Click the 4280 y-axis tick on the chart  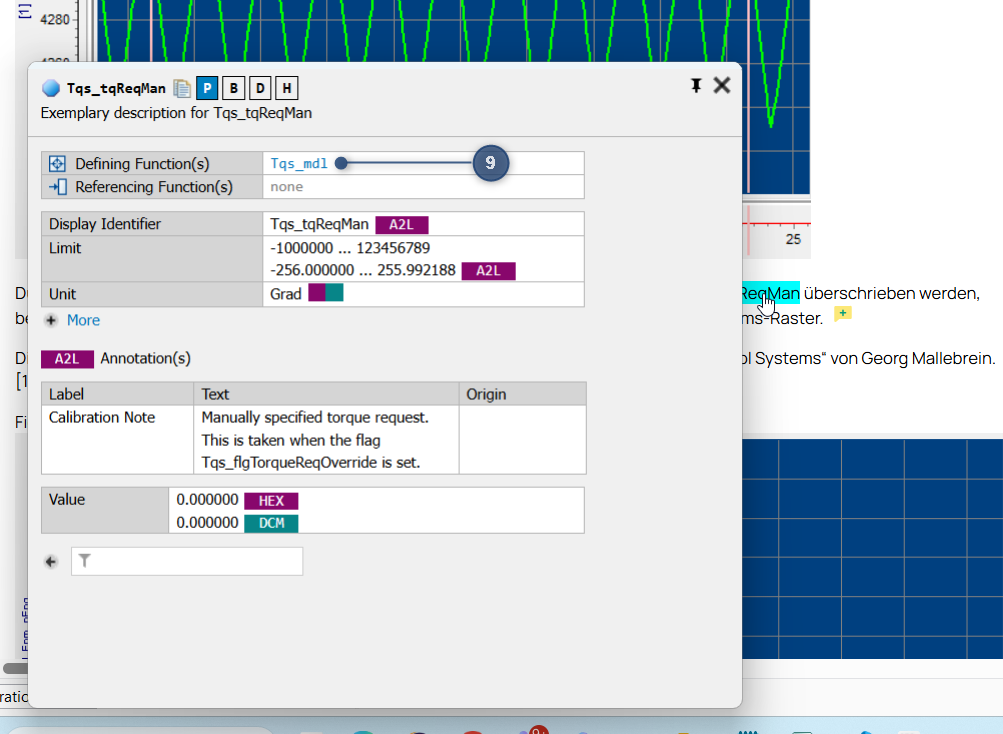[x=55, y=20]
